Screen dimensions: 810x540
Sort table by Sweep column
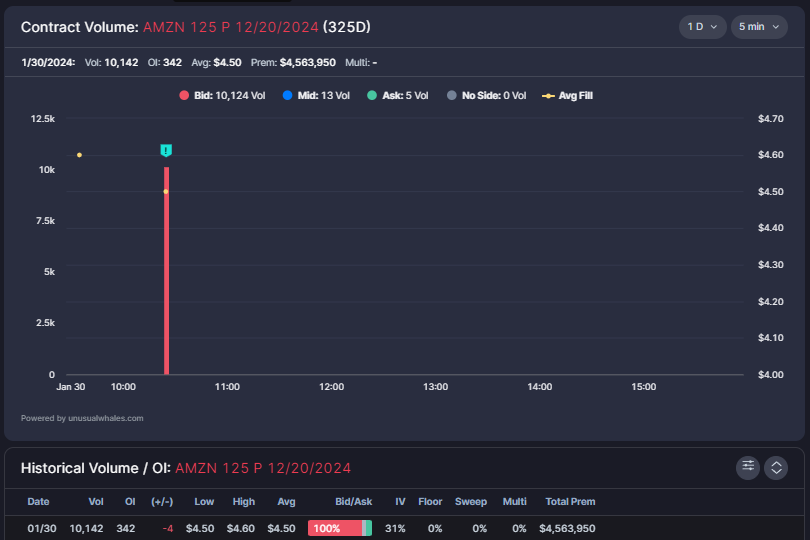[471, 502]
